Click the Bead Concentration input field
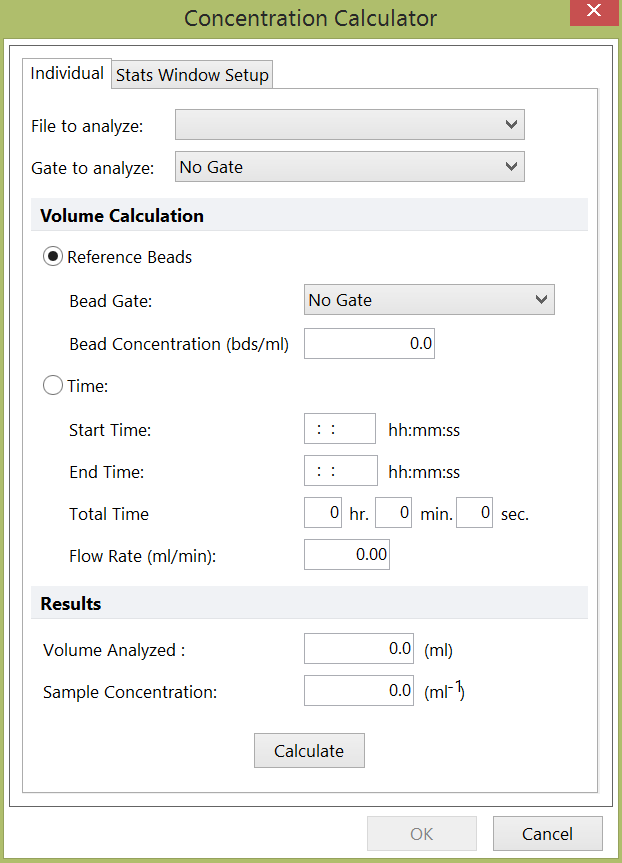The image size is (622, 863). 369,344
